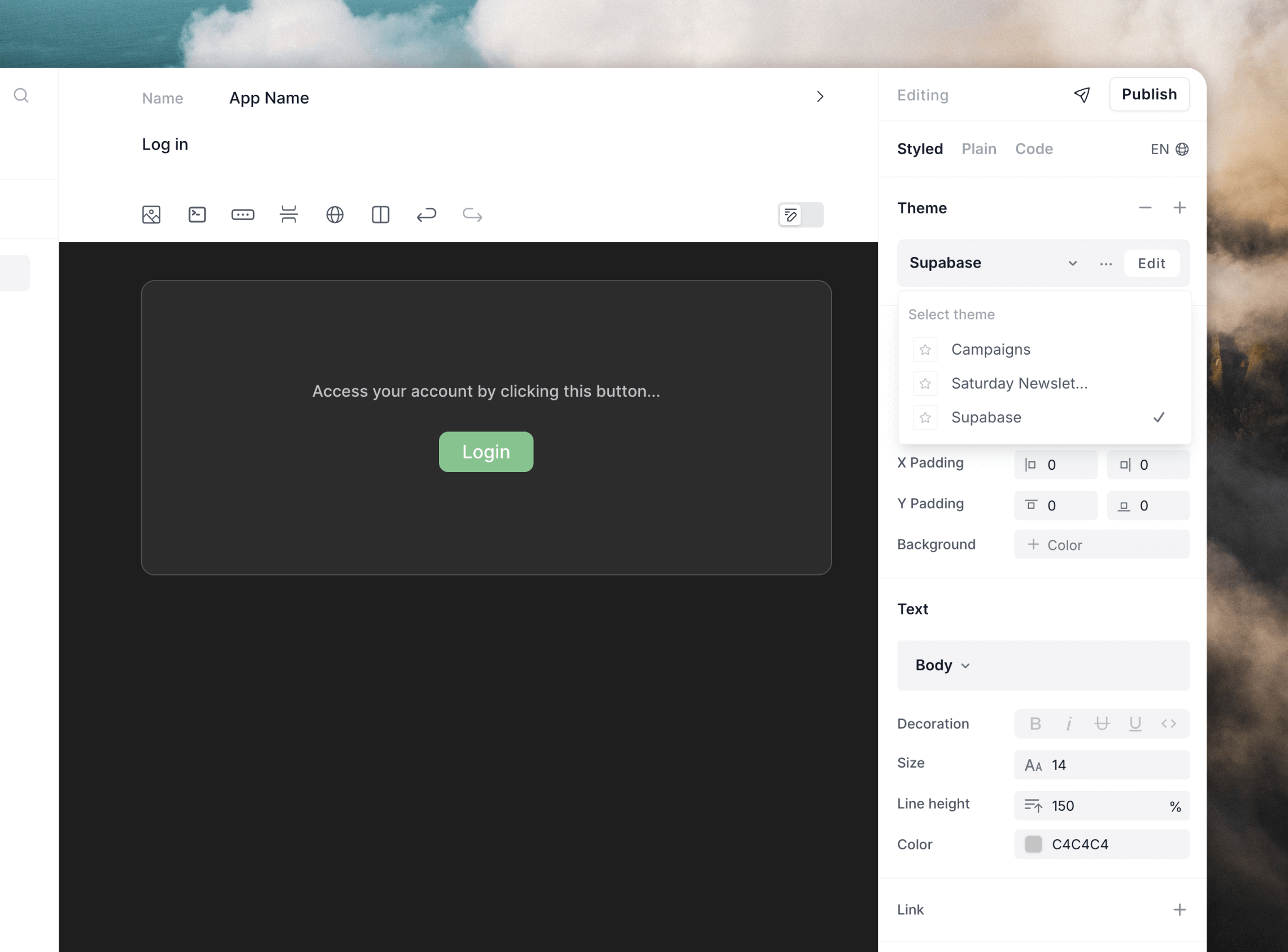
Task: Click the search magnifier icon
Action: coord(21,95)
